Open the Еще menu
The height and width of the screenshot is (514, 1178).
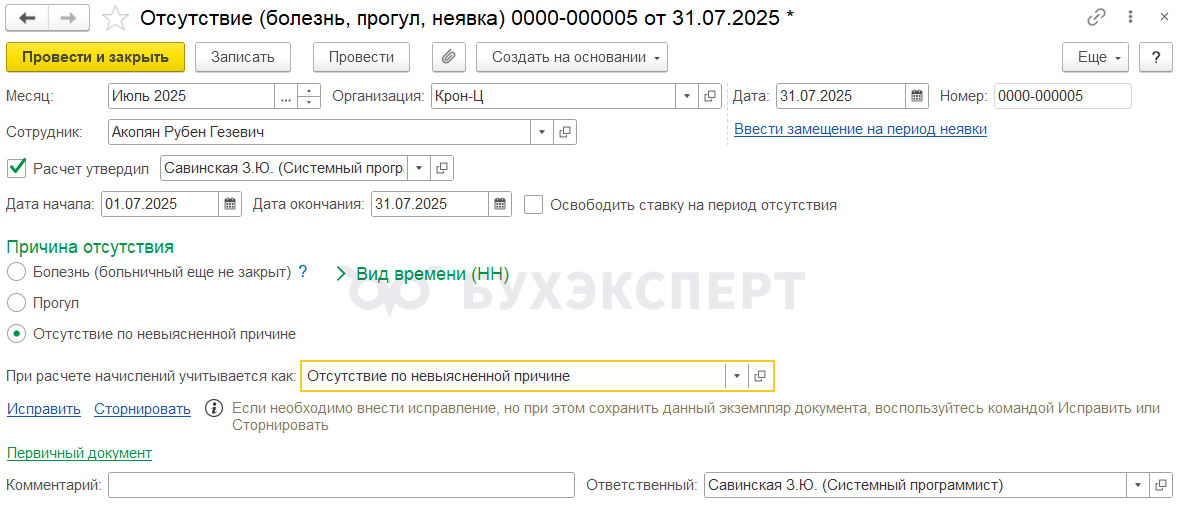[1095, 57]
